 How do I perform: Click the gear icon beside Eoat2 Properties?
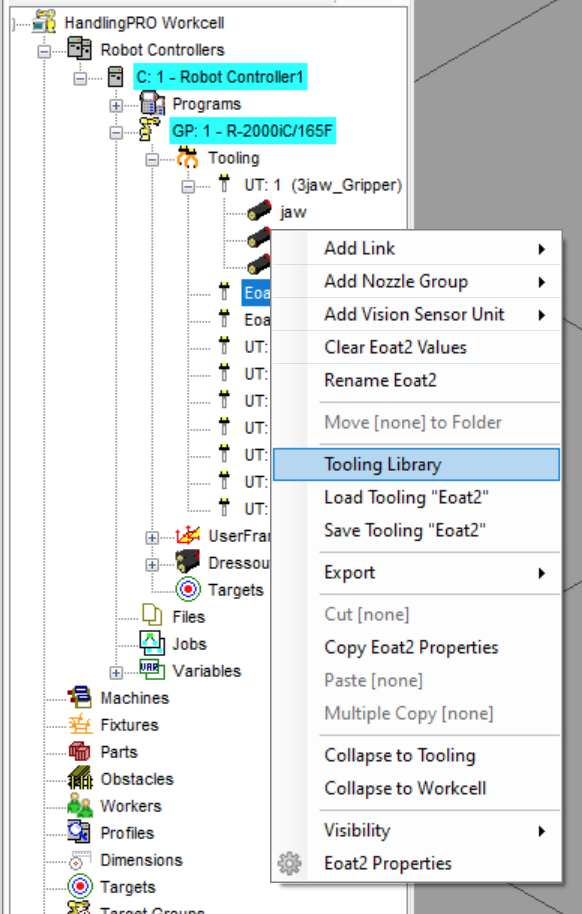[x=289, y=863]
